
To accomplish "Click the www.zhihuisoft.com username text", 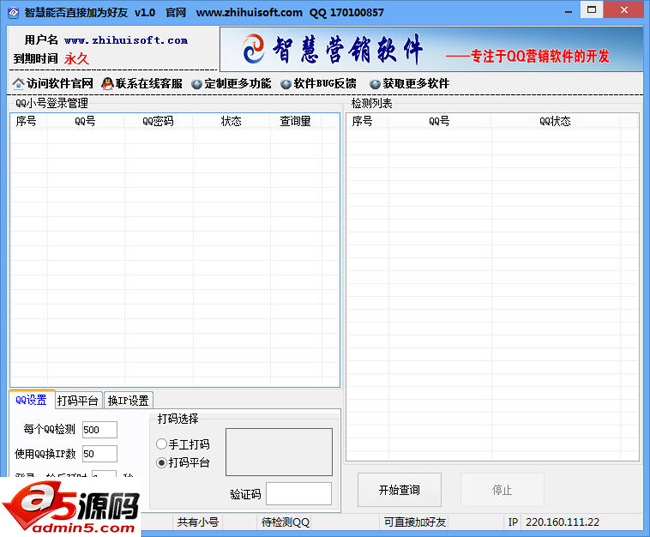I will (126, 40).
